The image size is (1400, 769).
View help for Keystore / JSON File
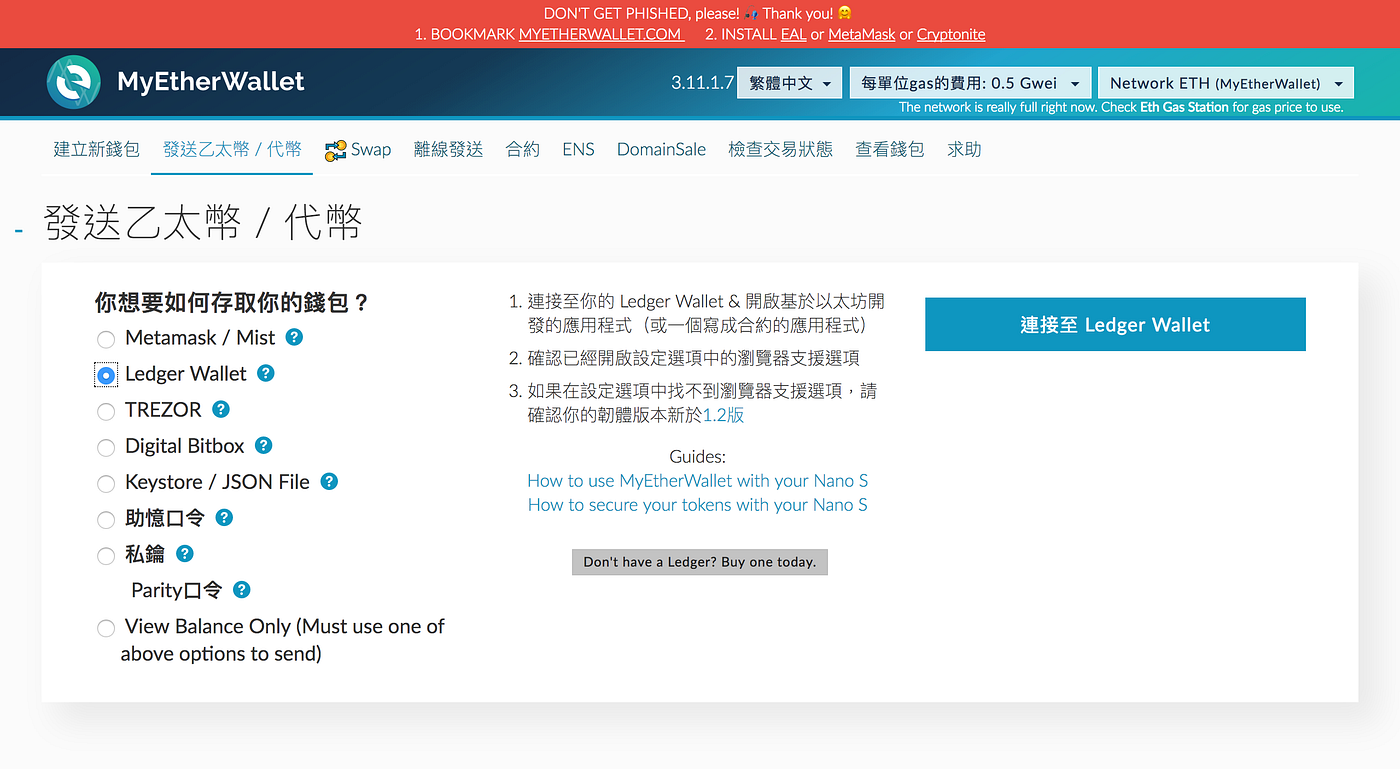click(x=329, y=481)
